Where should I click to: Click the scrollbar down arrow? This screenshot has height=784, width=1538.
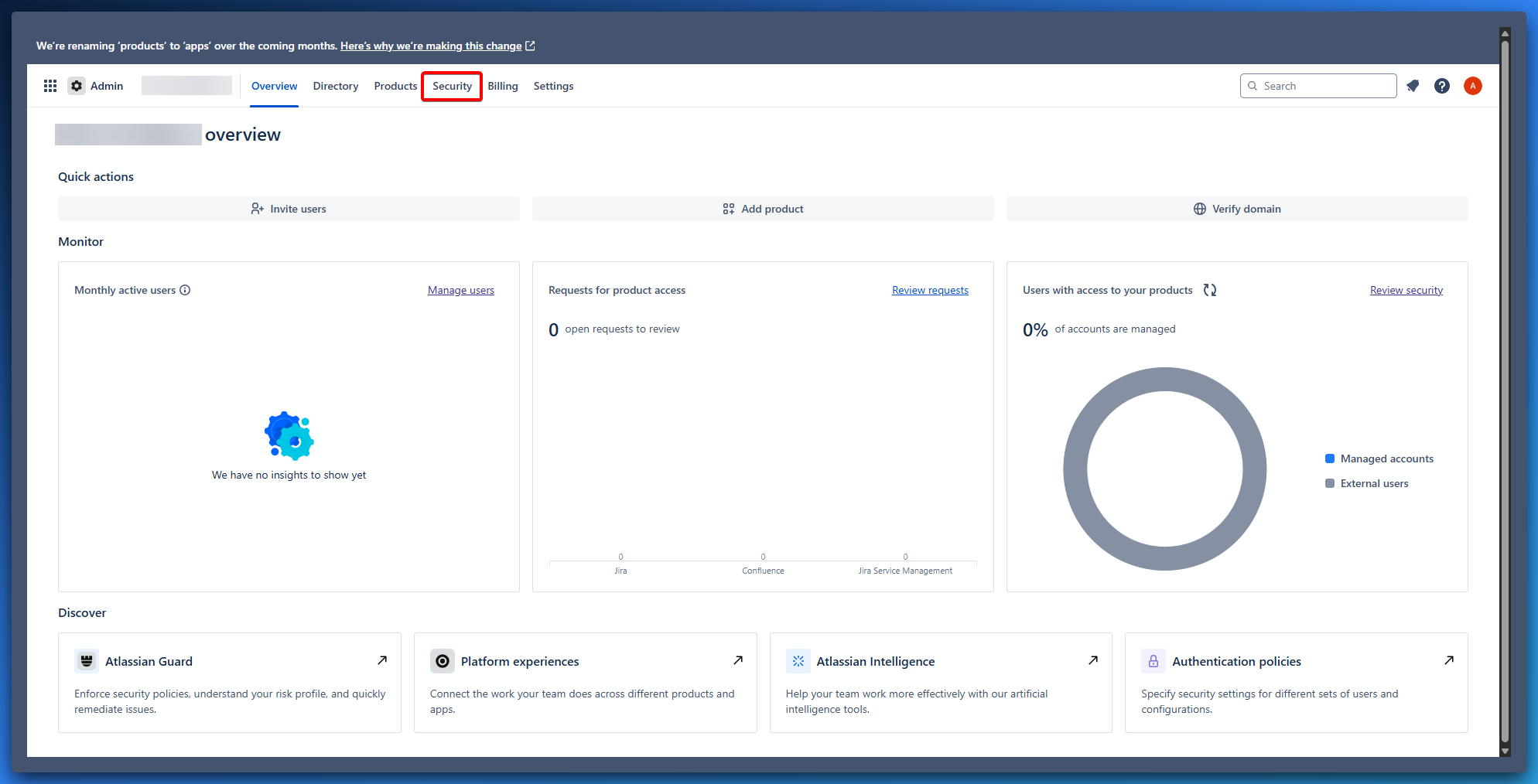click(x=1505, y=751)
